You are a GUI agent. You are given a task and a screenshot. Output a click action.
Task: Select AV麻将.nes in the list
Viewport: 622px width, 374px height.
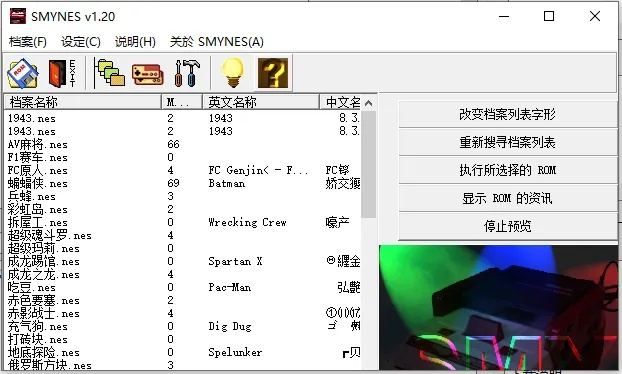pos(38,144)
